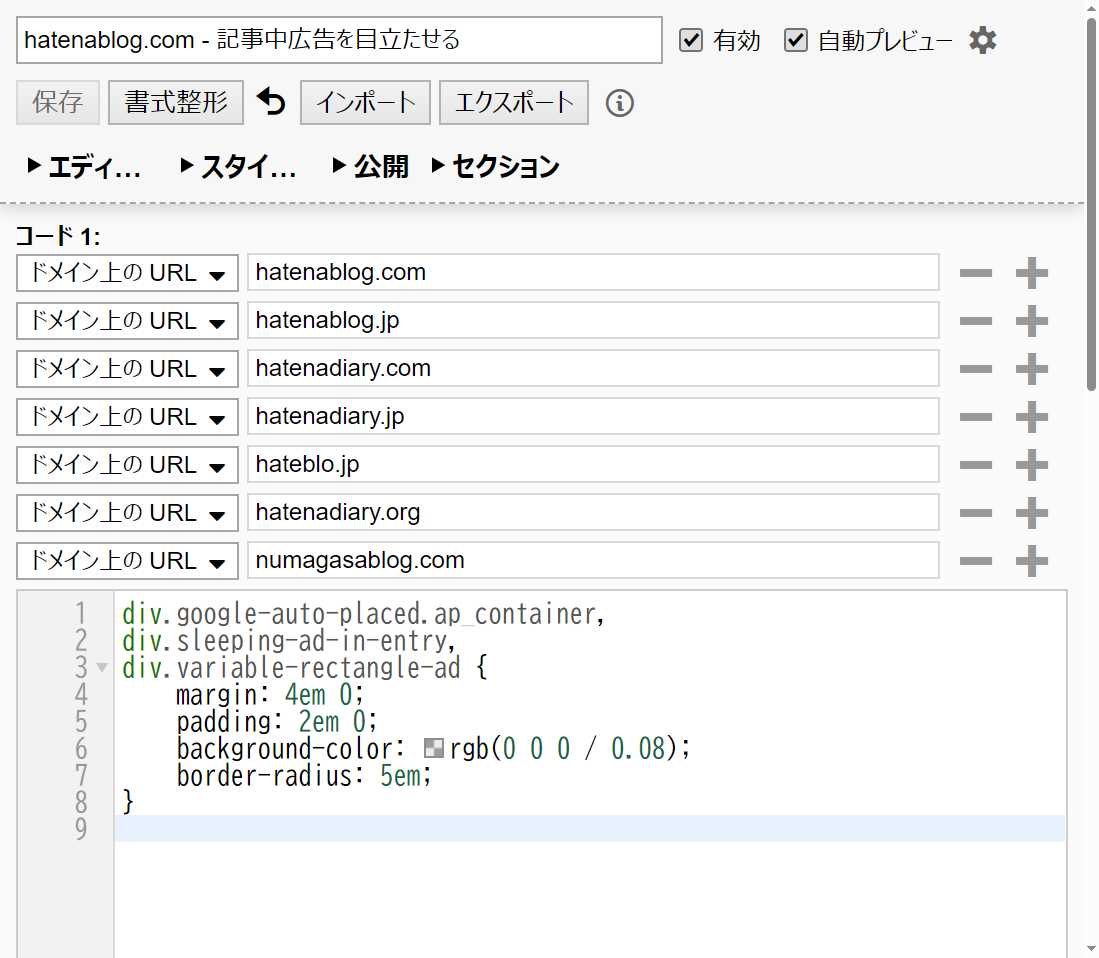Click the numagasablog.com URL input field
The image size is (1099, 958).
(x=593, y=561)
